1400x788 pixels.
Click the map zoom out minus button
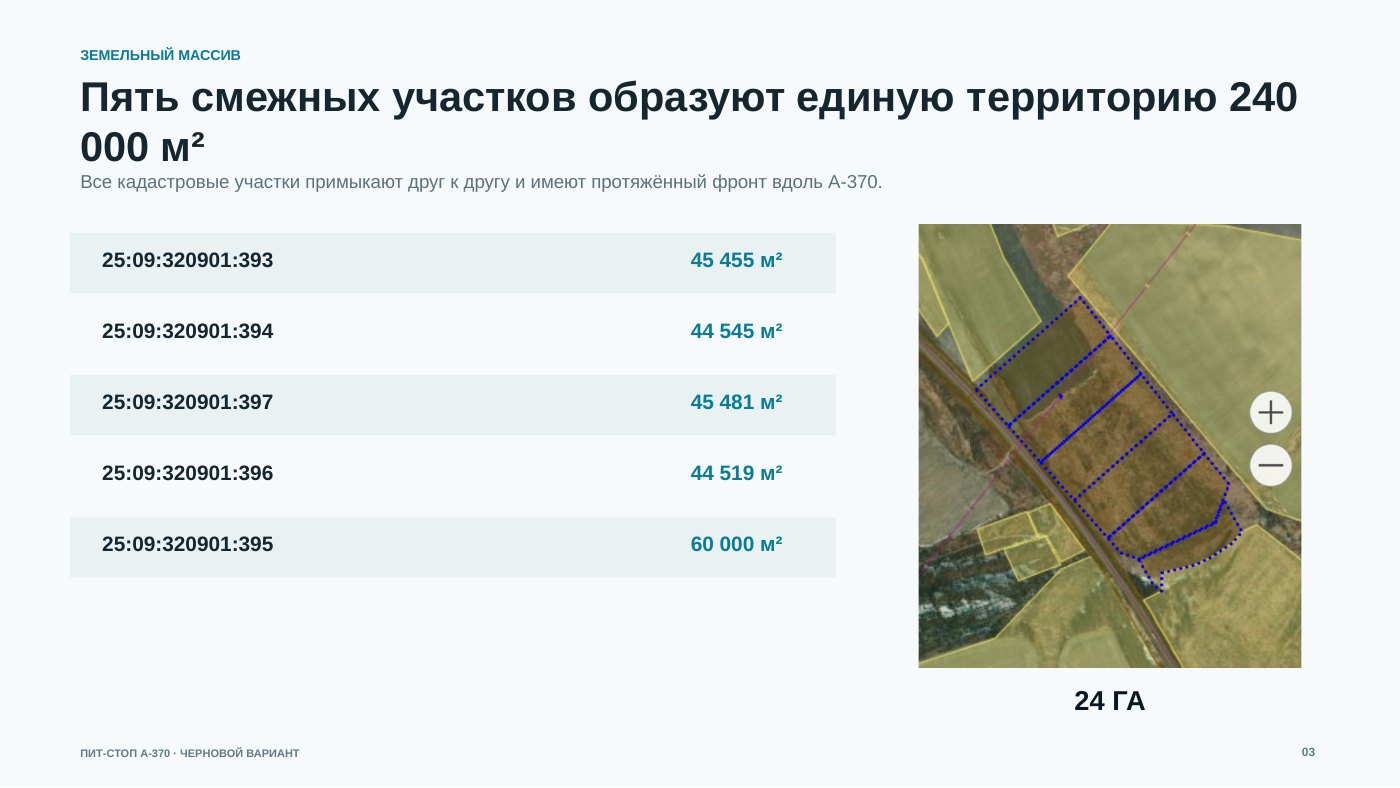point(1271,465)
